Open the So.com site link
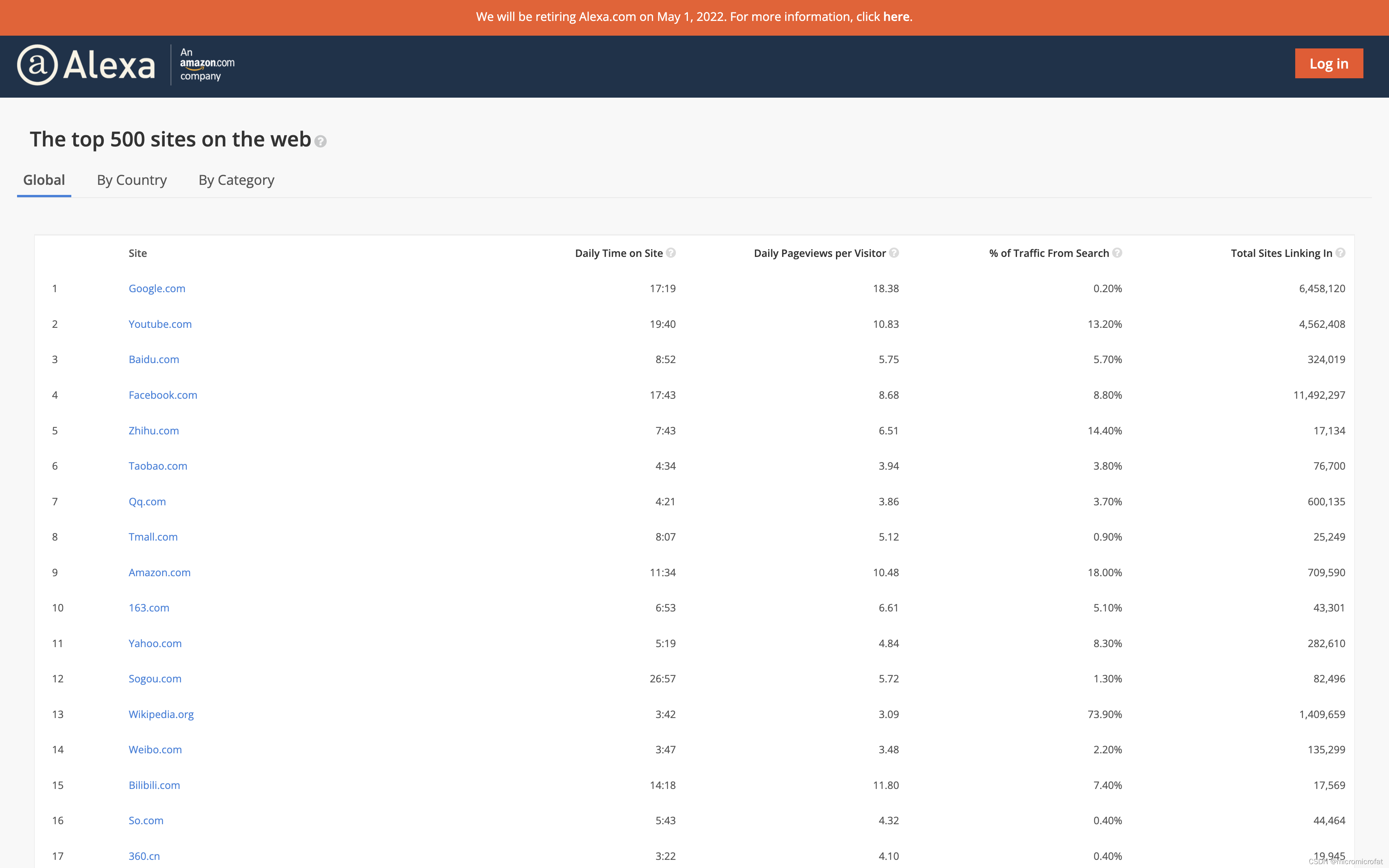The image size is (1389, 868). coord(146,820)
